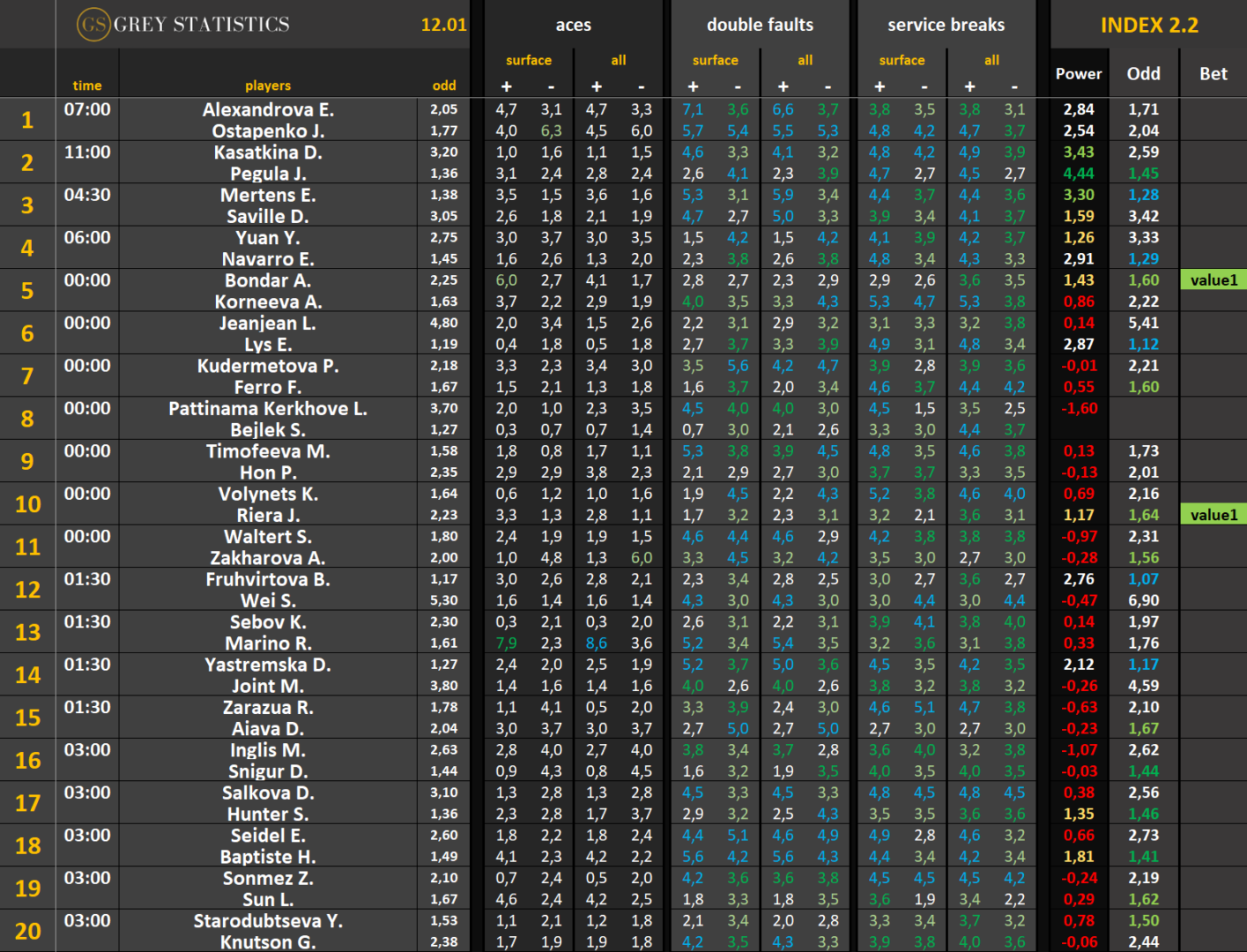
Task: Click the Power column header
Action: pyautogui.click(x=1079, y=74)
